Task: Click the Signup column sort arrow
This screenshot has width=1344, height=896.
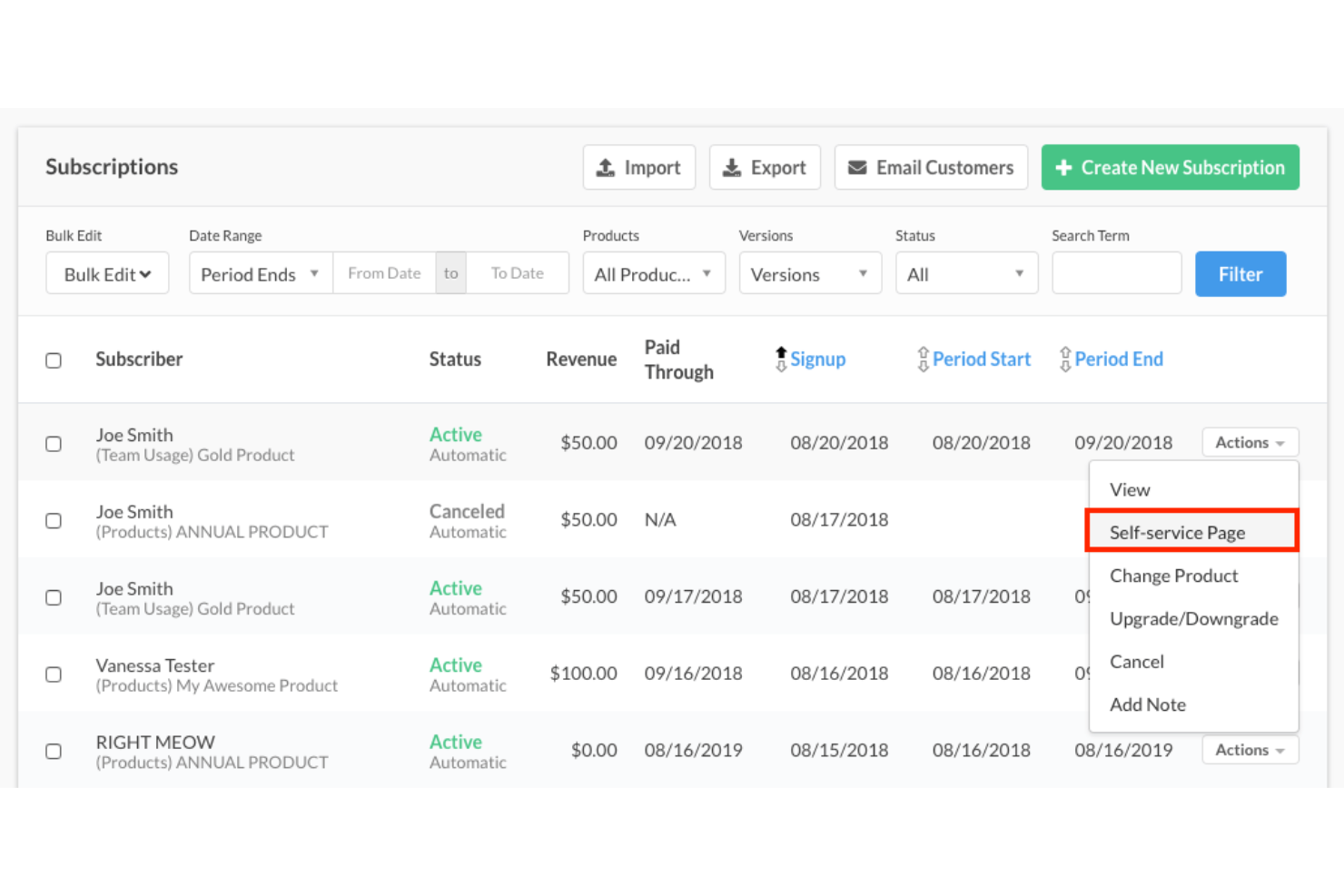Action: pyautogui.click(x=780, y=358)
